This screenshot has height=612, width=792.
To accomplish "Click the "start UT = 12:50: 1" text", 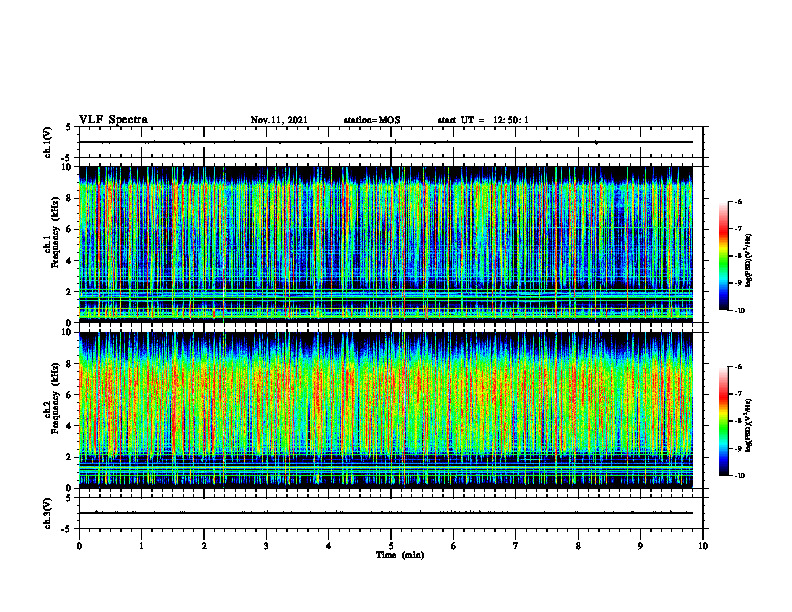I will (x=483, y=120).
